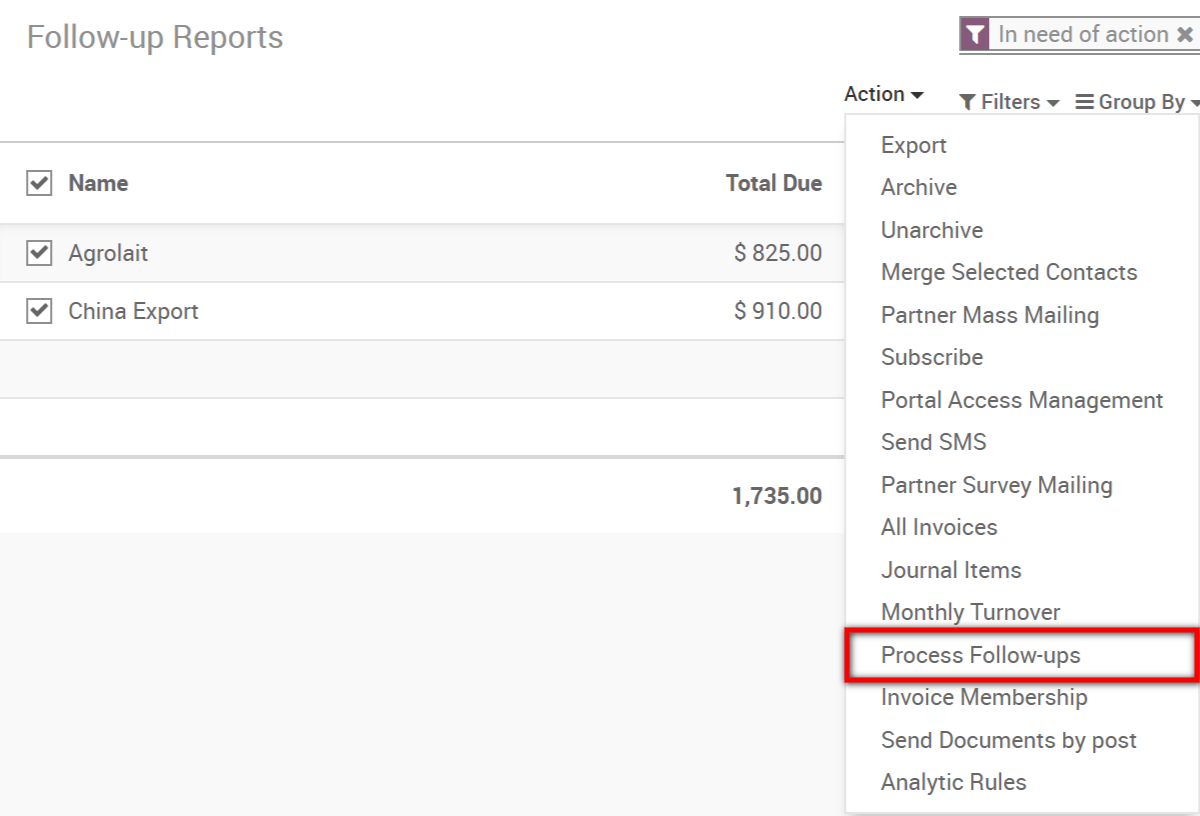Image resolution: width=1200 pixels, height=816 pixels.
Task: Uncheck the China Export row checkbox
Action: tap(38, 311)
